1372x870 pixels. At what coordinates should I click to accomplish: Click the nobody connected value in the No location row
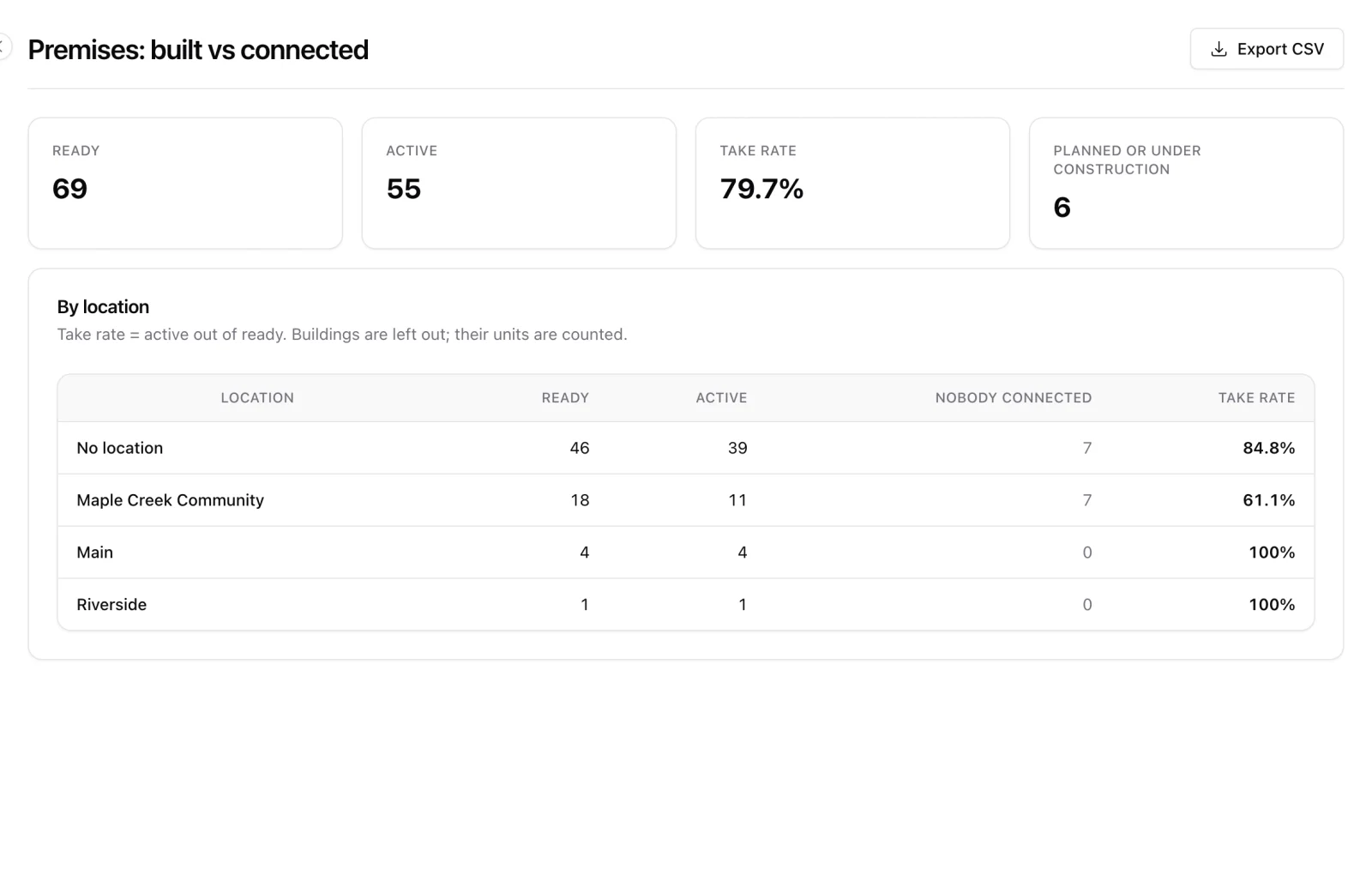pos(1087,448)
